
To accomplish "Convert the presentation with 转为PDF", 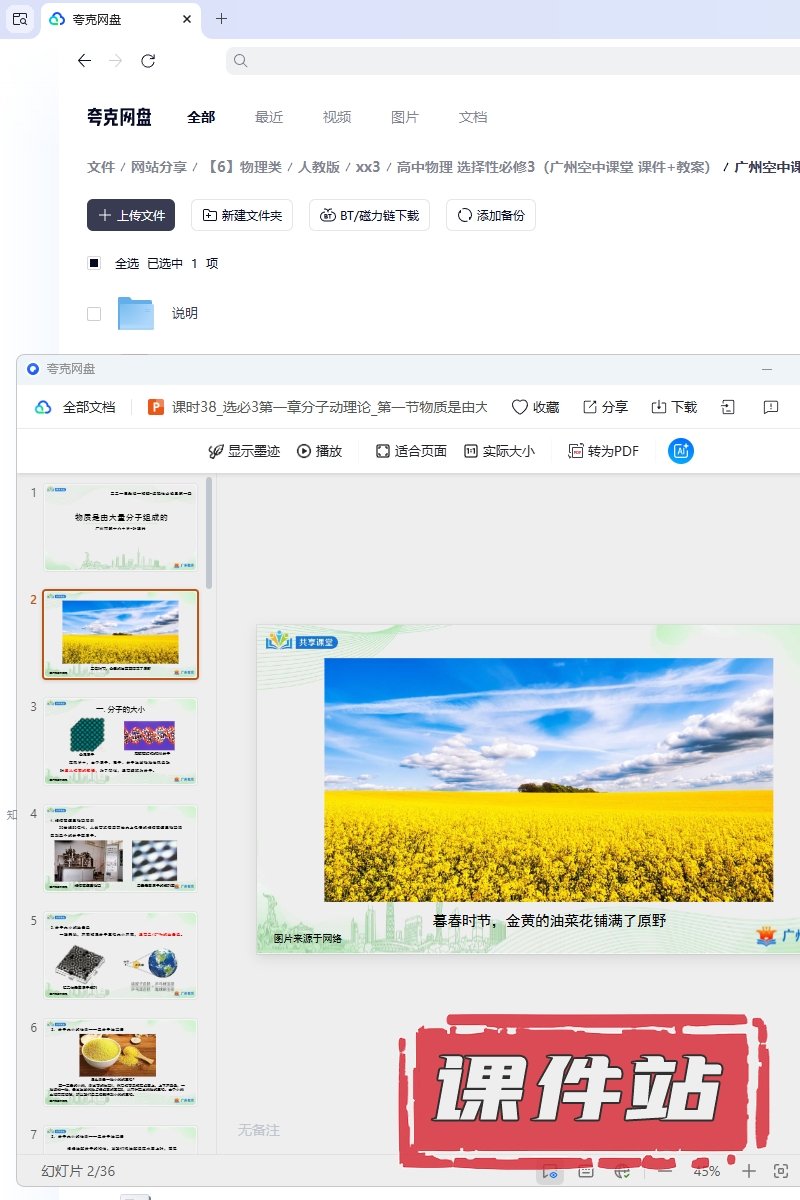I will pos(603,451).
